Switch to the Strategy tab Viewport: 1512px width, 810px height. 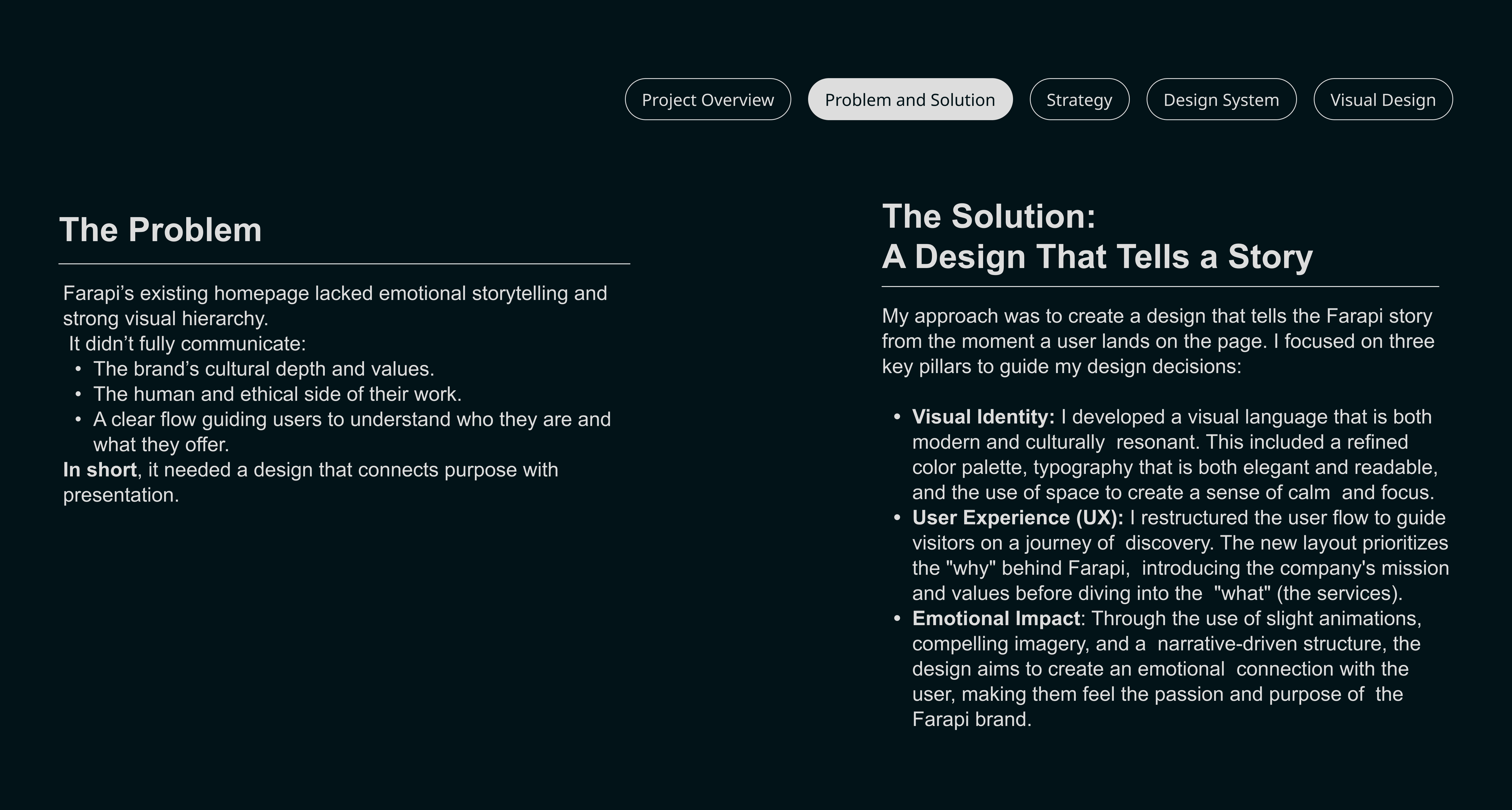1079,100
